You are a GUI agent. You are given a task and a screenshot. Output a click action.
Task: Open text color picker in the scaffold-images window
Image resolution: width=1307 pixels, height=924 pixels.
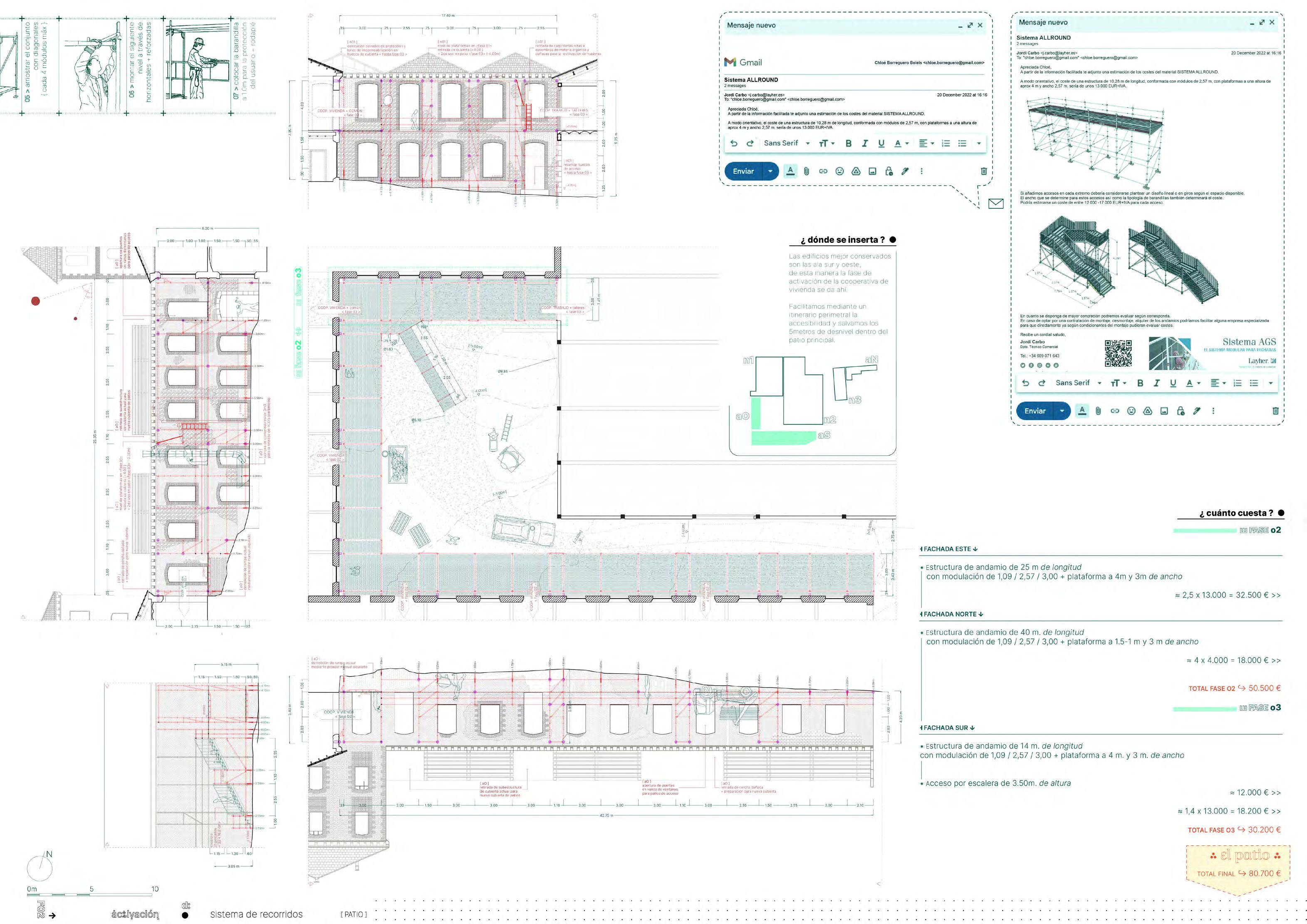(x=1192, y=383)
